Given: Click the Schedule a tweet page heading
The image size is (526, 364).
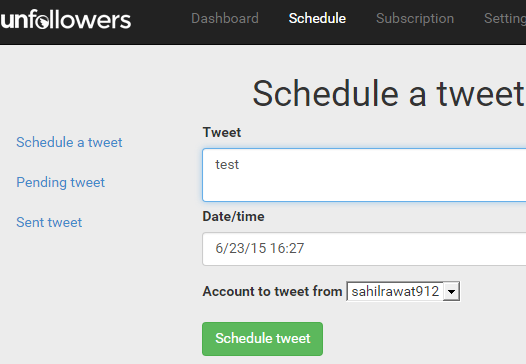Looking at the screenshot, I should point(389,94).
